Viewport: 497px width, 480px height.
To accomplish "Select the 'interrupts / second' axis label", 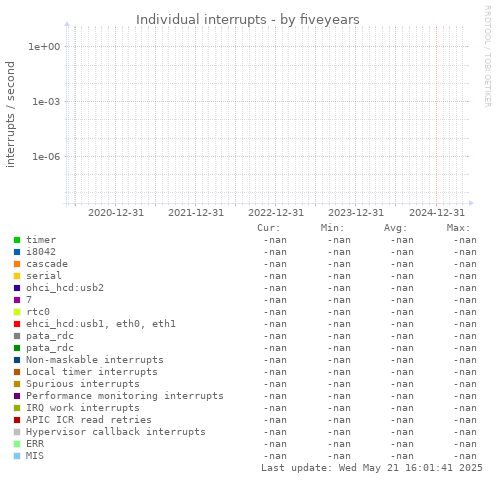I will point(10,114).
